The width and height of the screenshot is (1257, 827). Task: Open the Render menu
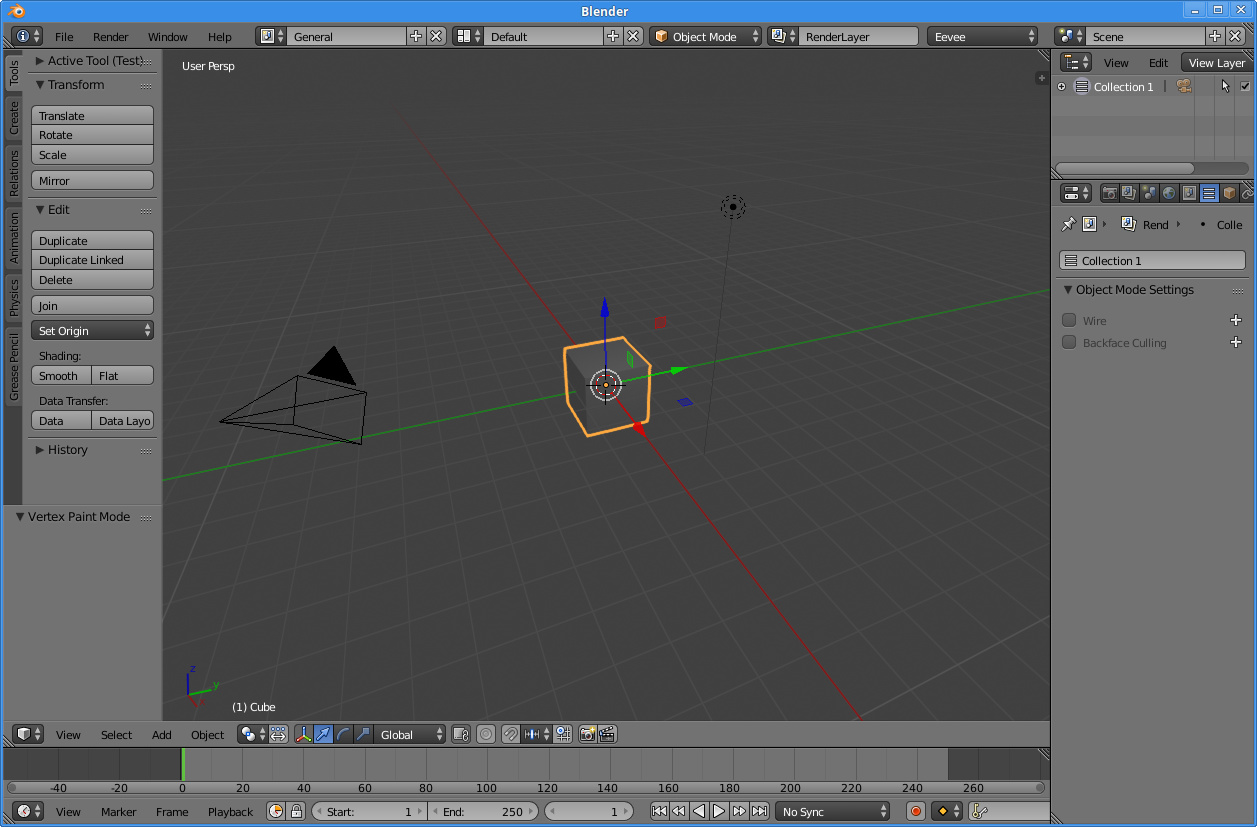tap(110, 36)
